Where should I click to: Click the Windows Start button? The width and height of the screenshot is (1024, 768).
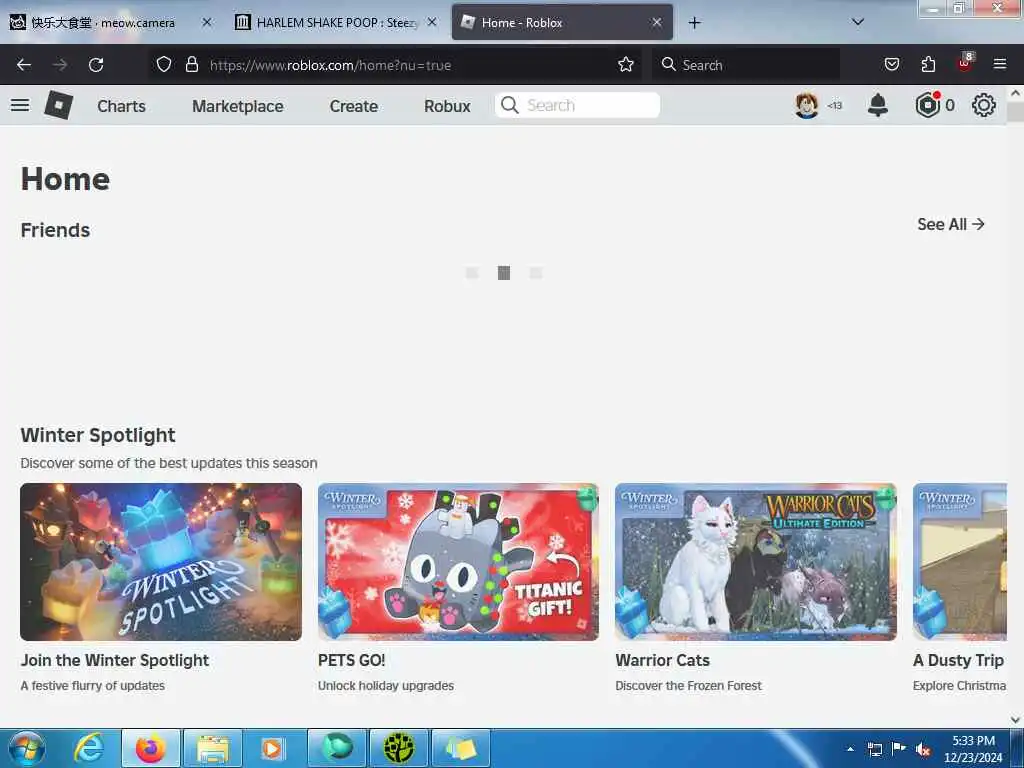point(26,748)
